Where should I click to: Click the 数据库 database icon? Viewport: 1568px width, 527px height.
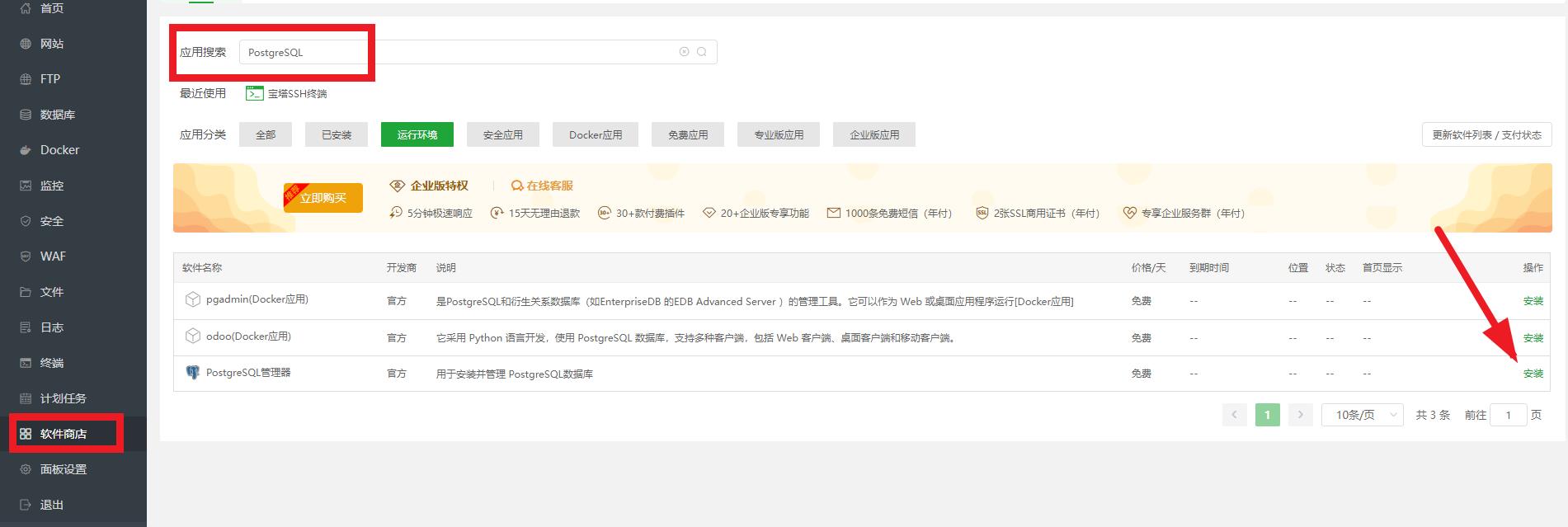point(26,115)
